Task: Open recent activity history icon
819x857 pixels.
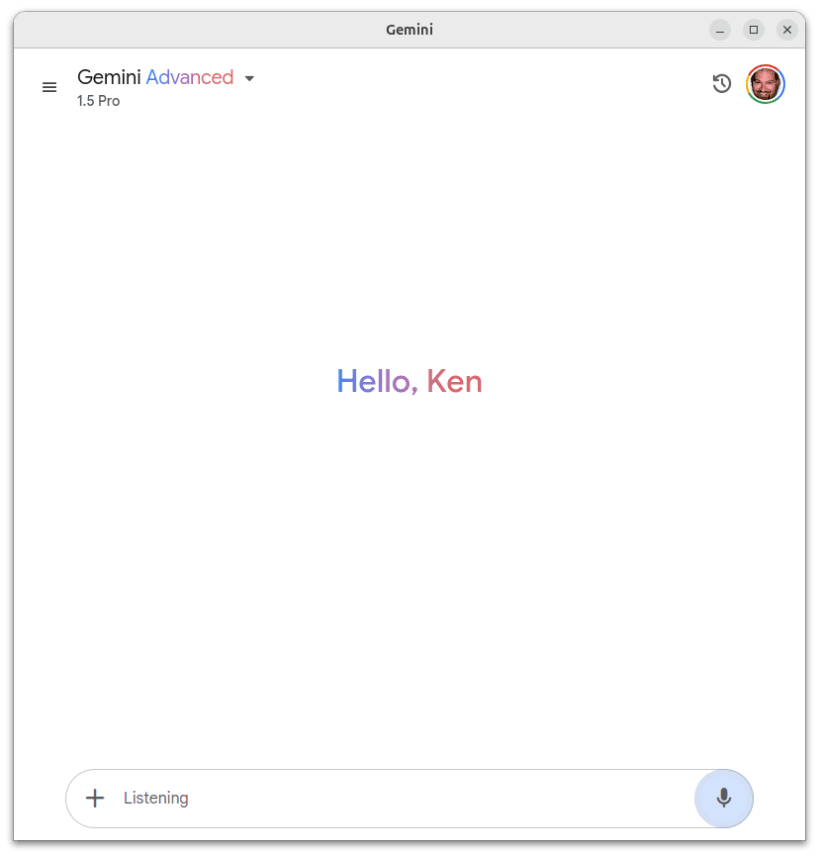Action: click(722, 84)
